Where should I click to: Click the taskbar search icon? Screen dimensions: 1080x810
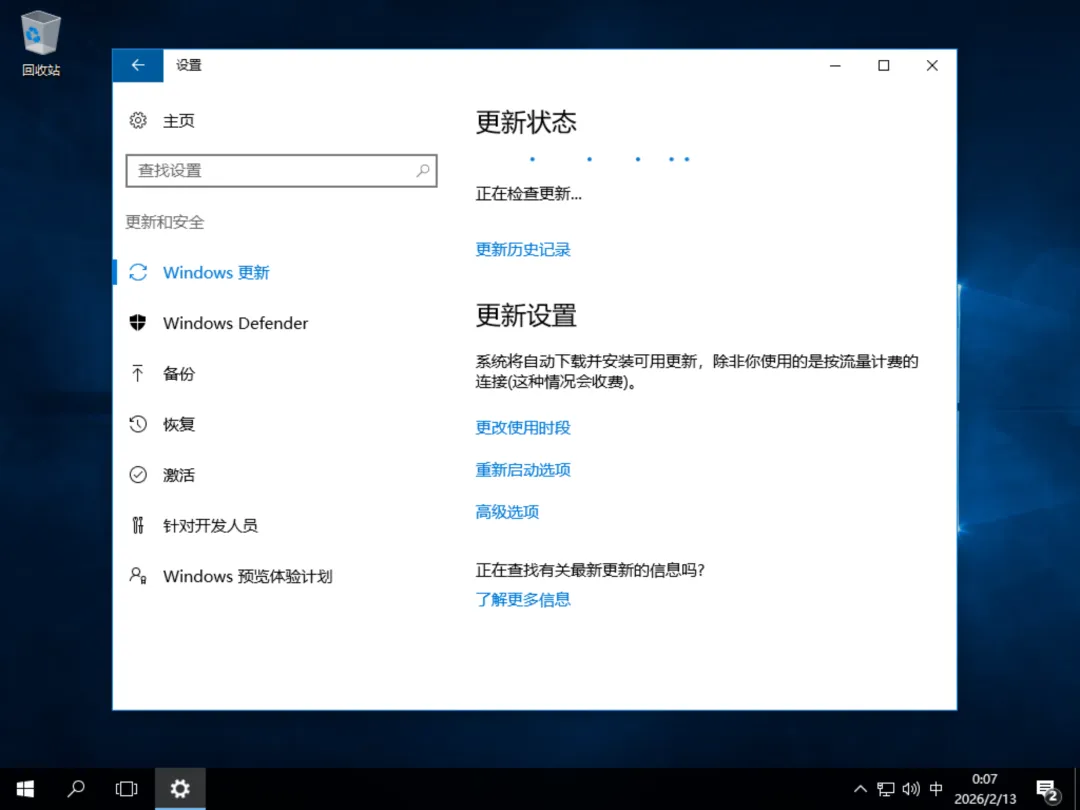76,789
